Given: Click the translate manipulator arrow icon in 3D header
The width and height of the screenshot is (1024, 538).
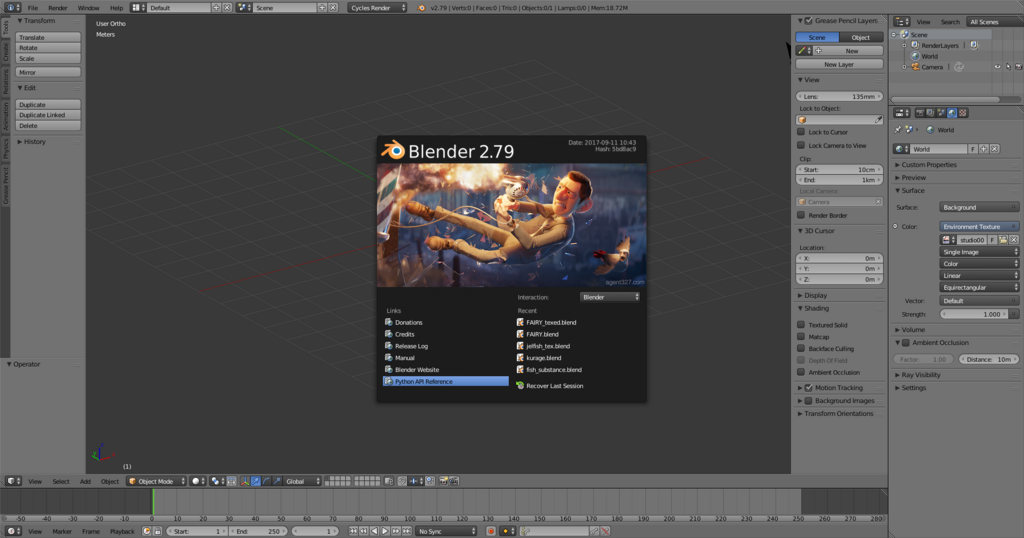Looking at the screenshot, I should click(255, 481).
